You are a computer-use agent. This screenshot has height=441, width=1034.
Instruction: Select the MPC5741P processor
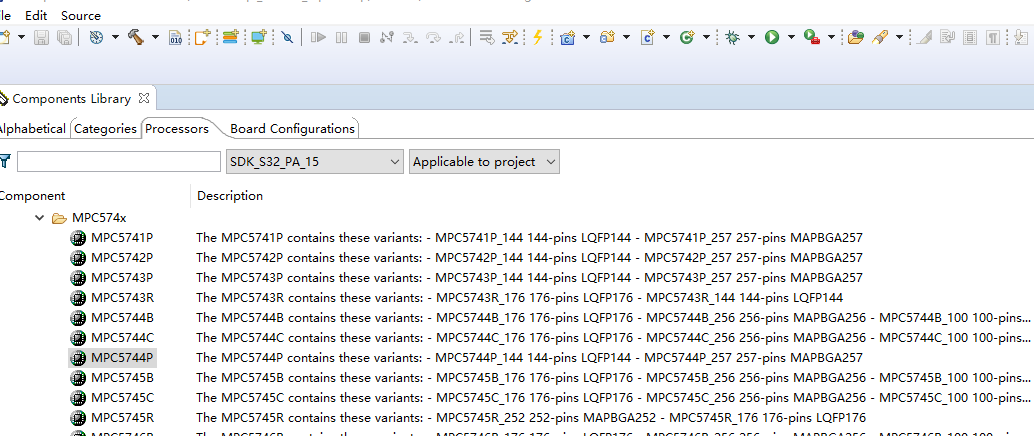tap(122, 237)
